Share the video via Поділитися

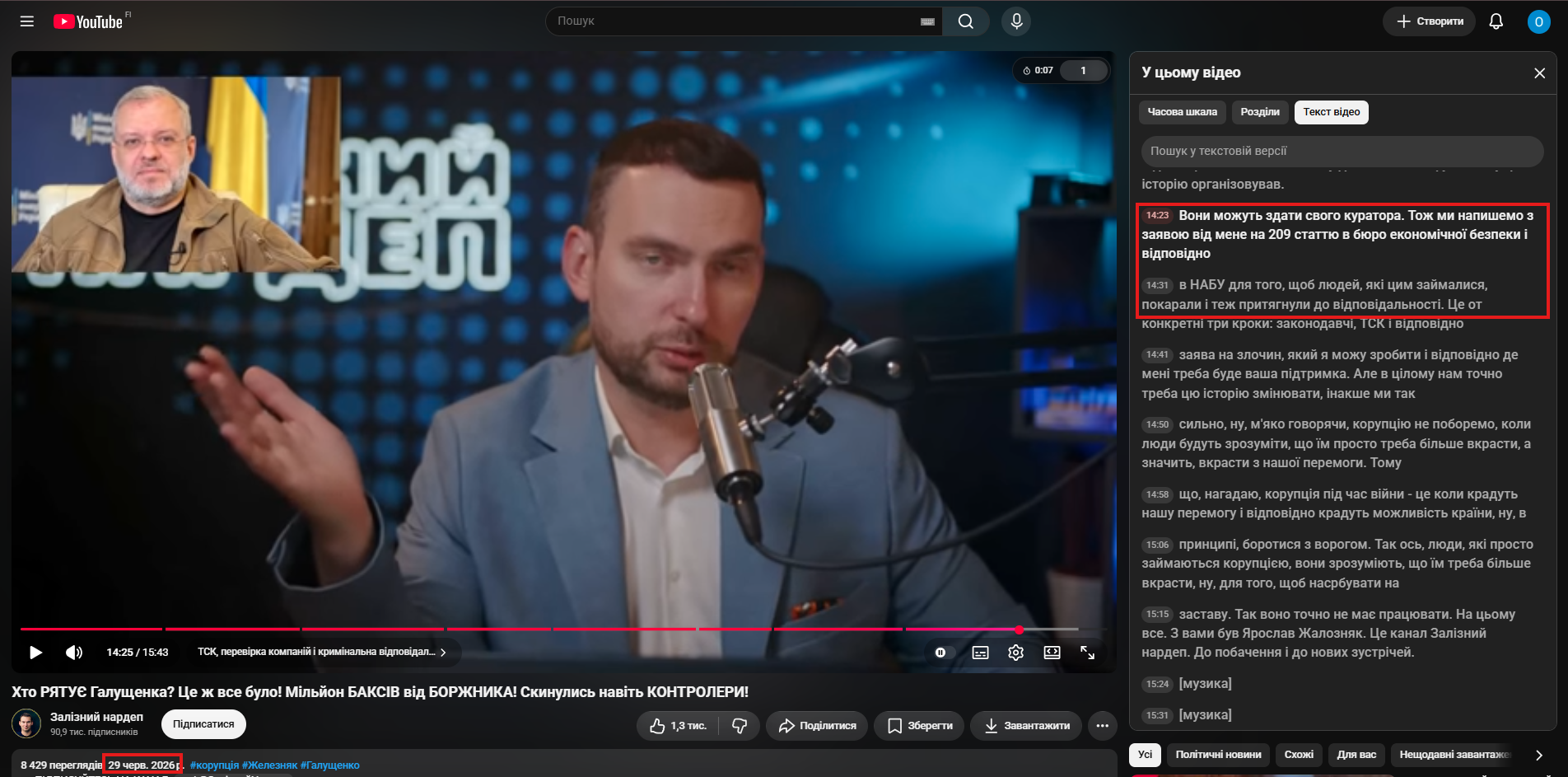coord(817,726)
